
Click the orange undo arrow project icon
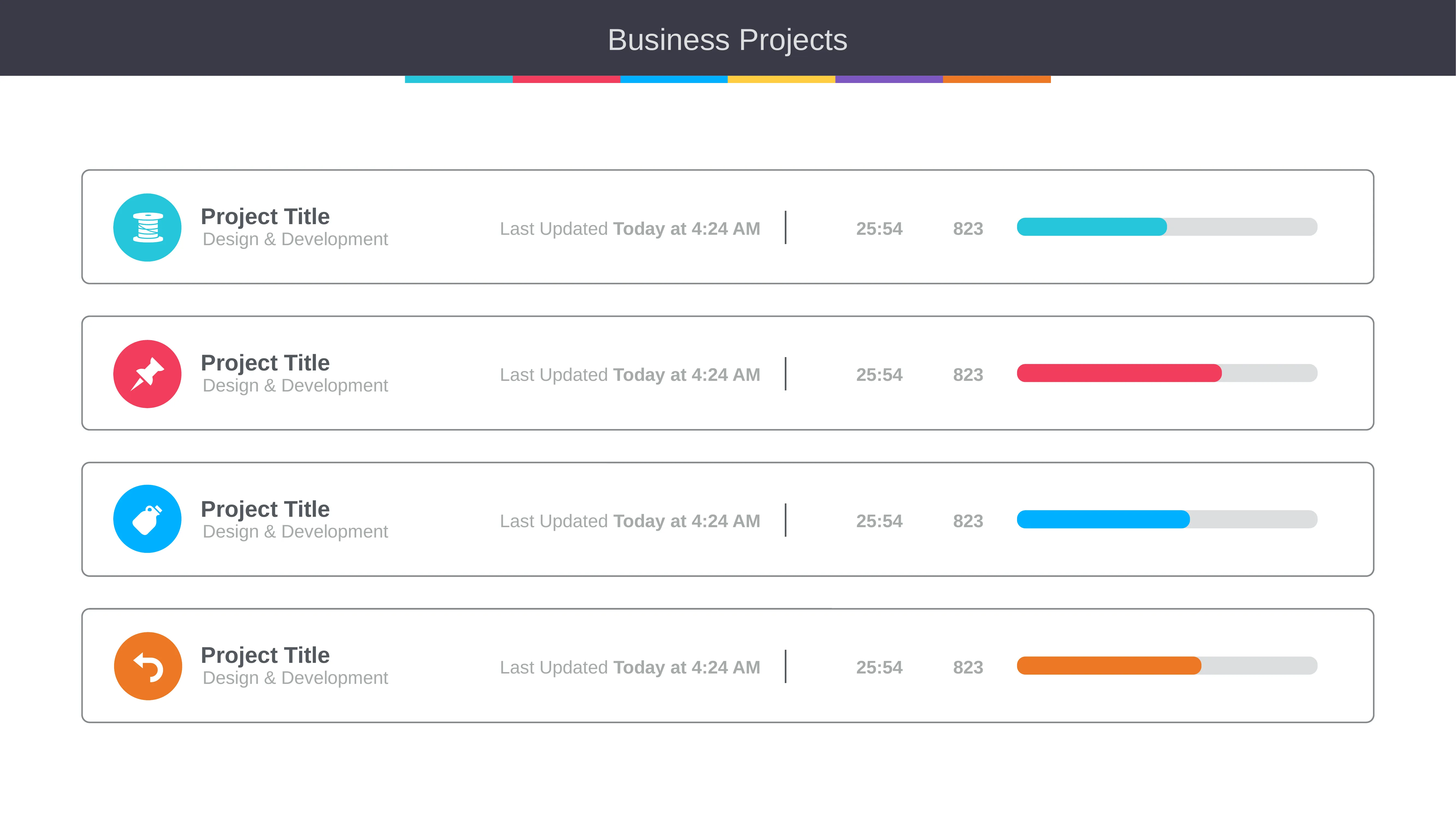tap(148, 666)
